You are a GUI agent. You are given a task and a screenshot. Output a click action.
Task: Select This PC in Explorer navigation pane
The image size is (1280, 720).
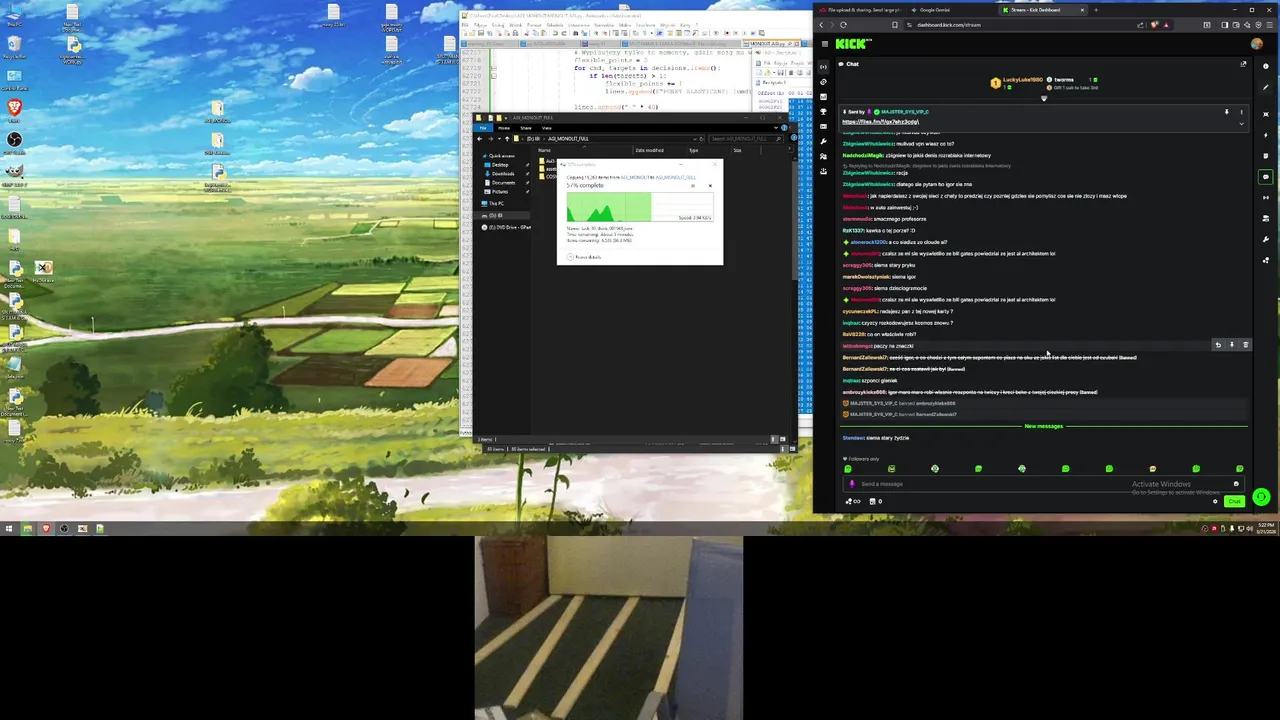496,204
